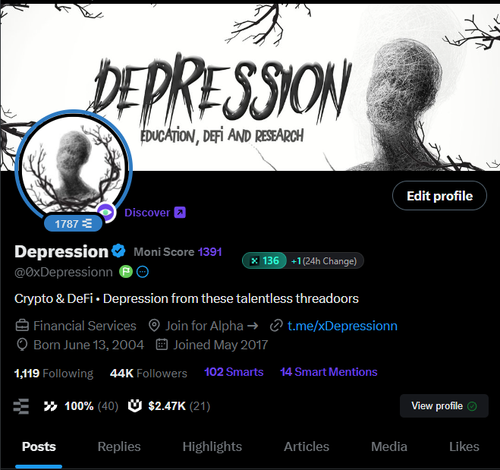Open the 102 Smarts link
The image size is (500, 470).
(234, 372)
